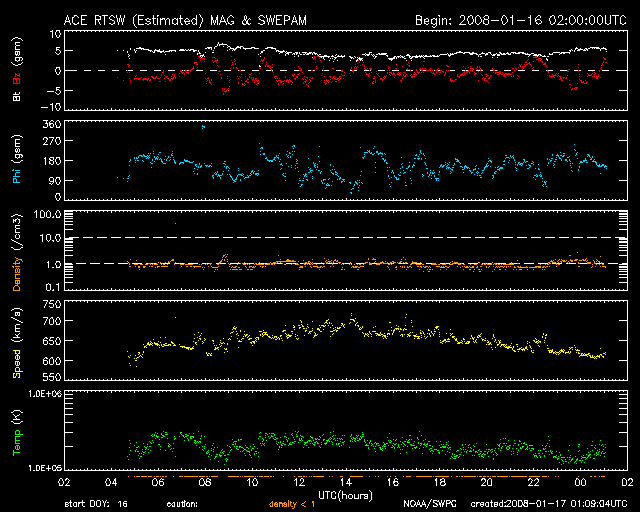The image size is (640, 512).
Task: Select the "700" tick on the Speed axis
Action: pyautogui.click(x=52, y=321)
